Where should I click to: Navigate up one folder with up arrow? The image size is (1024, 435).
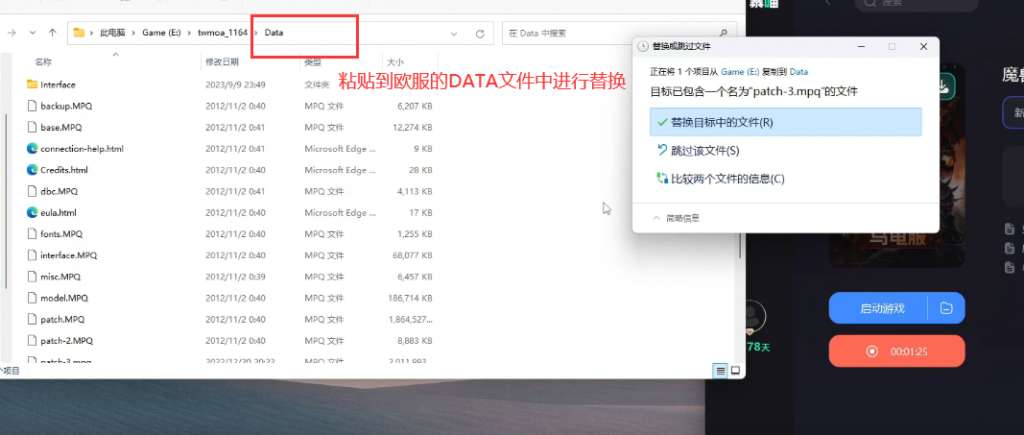point(52,33)
